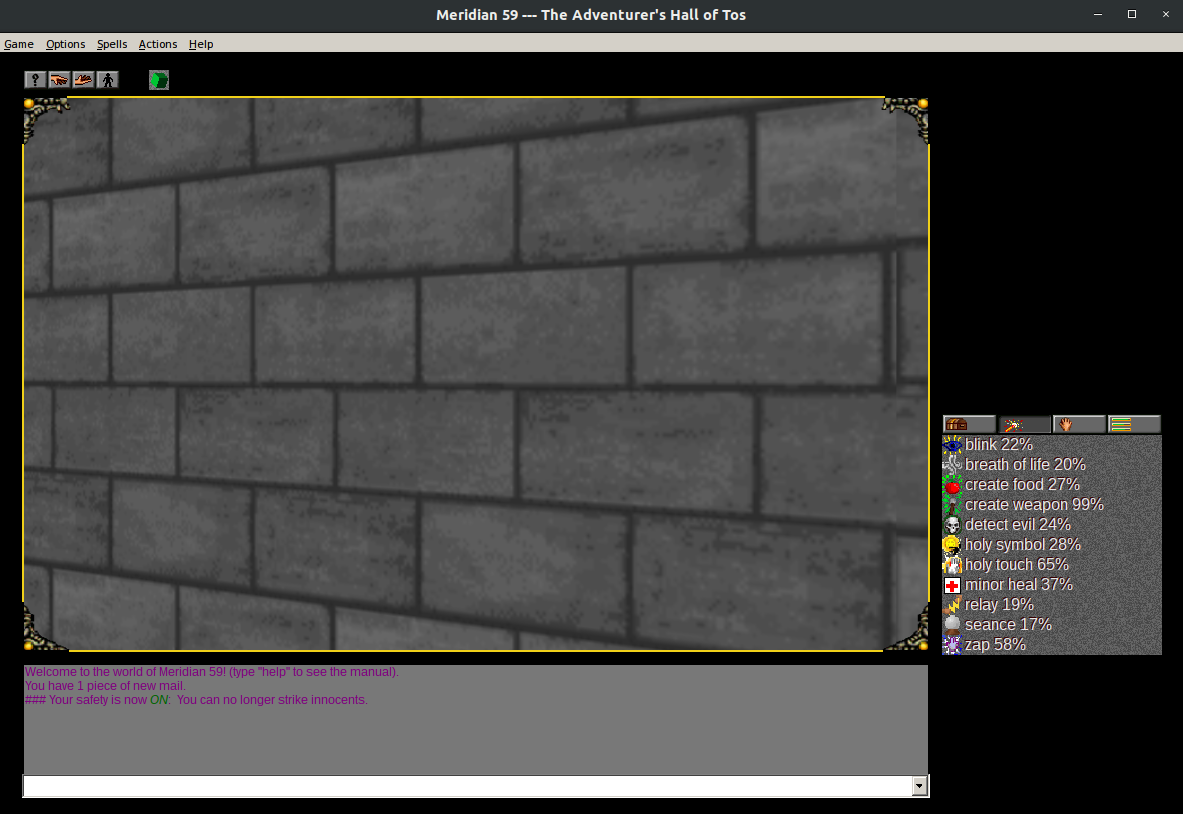
Task: Expand the command input history dropdown arrow
Action: (x=919, y=786)
